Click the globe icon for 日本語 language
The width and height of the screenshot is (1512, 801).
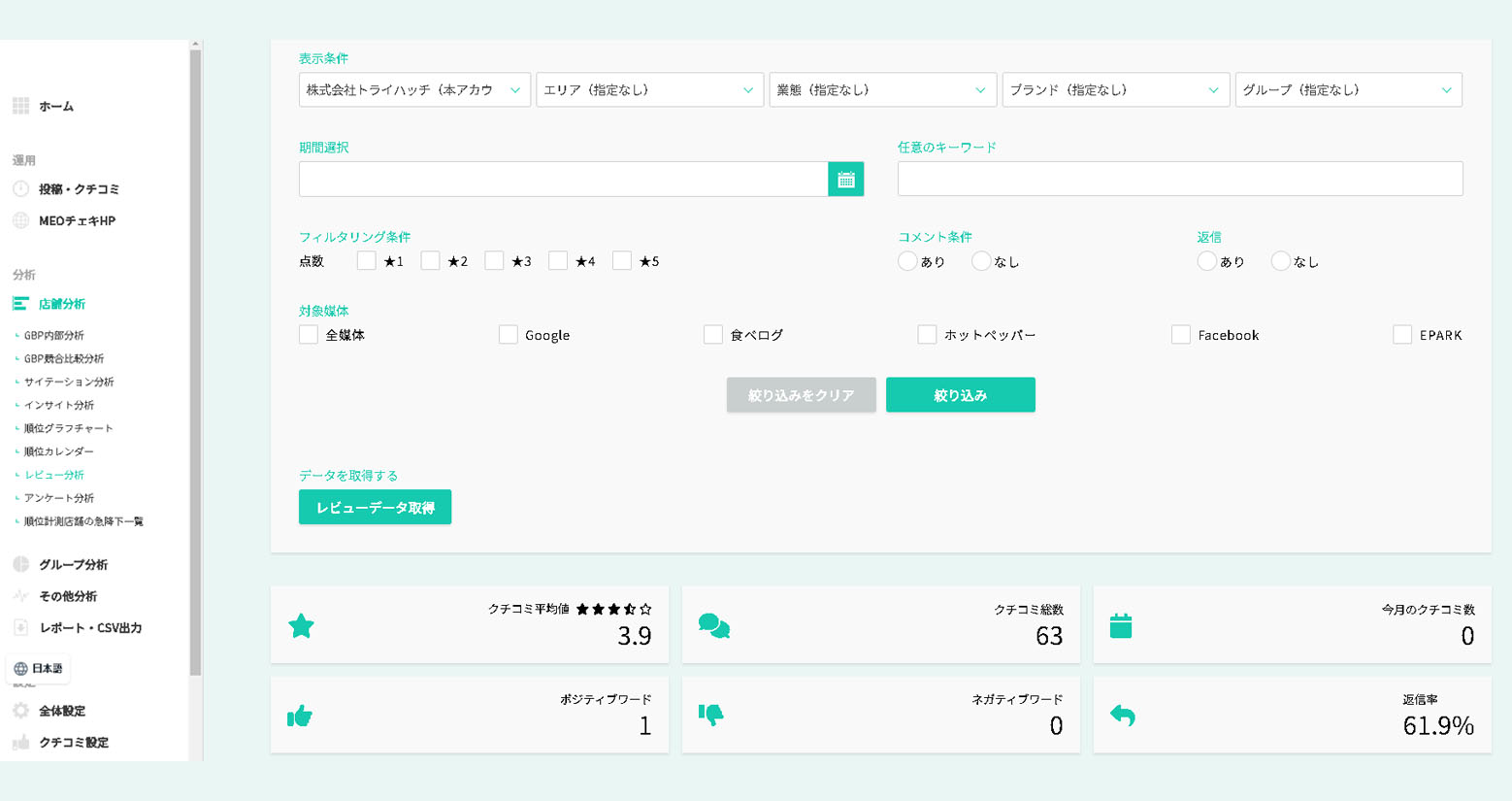click(20, 669)
